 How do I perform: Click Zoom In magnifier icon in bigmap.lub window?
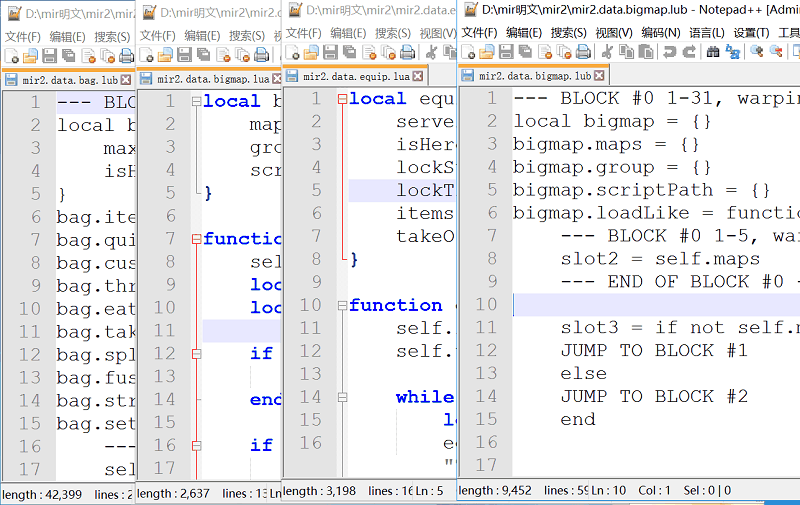tap(757, 52)
